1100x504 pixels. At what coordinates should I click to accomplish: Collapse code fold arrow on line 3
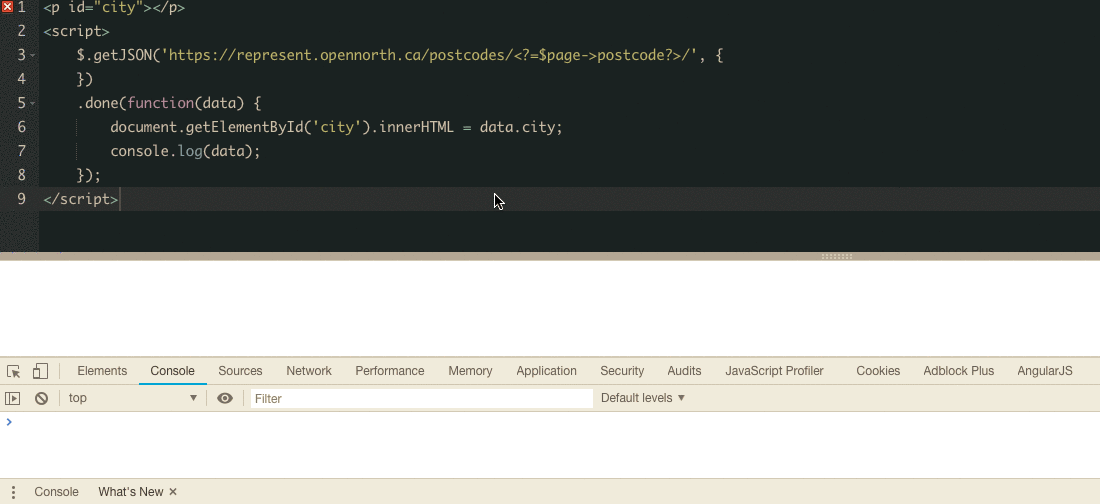[33, 55]
